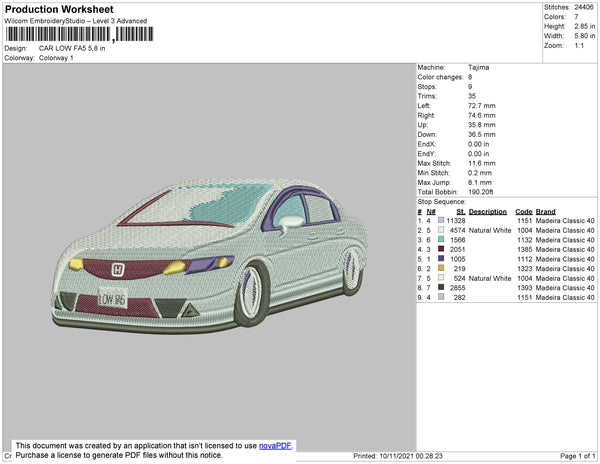This screenshot has height=464, width=600.
Task: Select the car embroidery design preview
Action: pos(210,250)
